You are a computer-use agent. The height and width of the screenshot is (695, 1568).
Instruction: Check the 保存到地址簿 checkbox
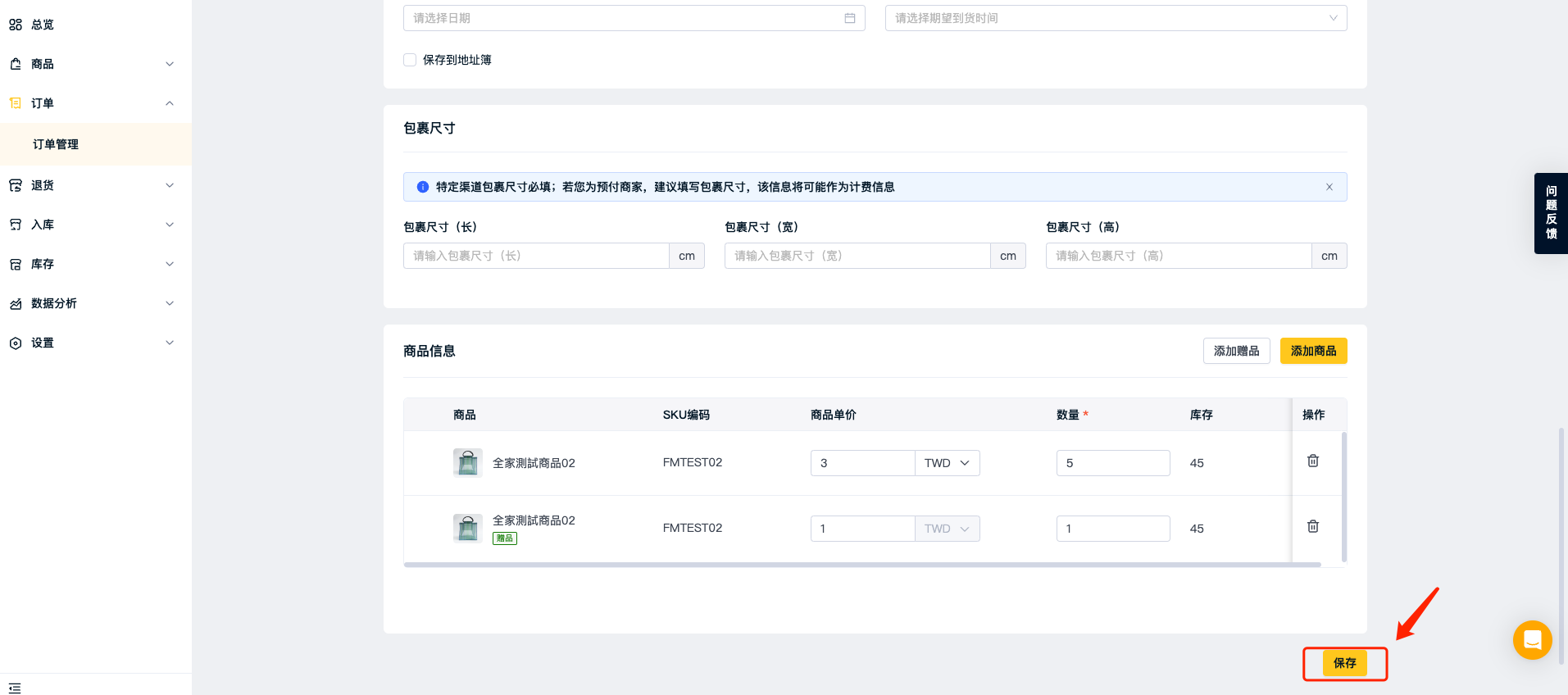tap(410, 60)
